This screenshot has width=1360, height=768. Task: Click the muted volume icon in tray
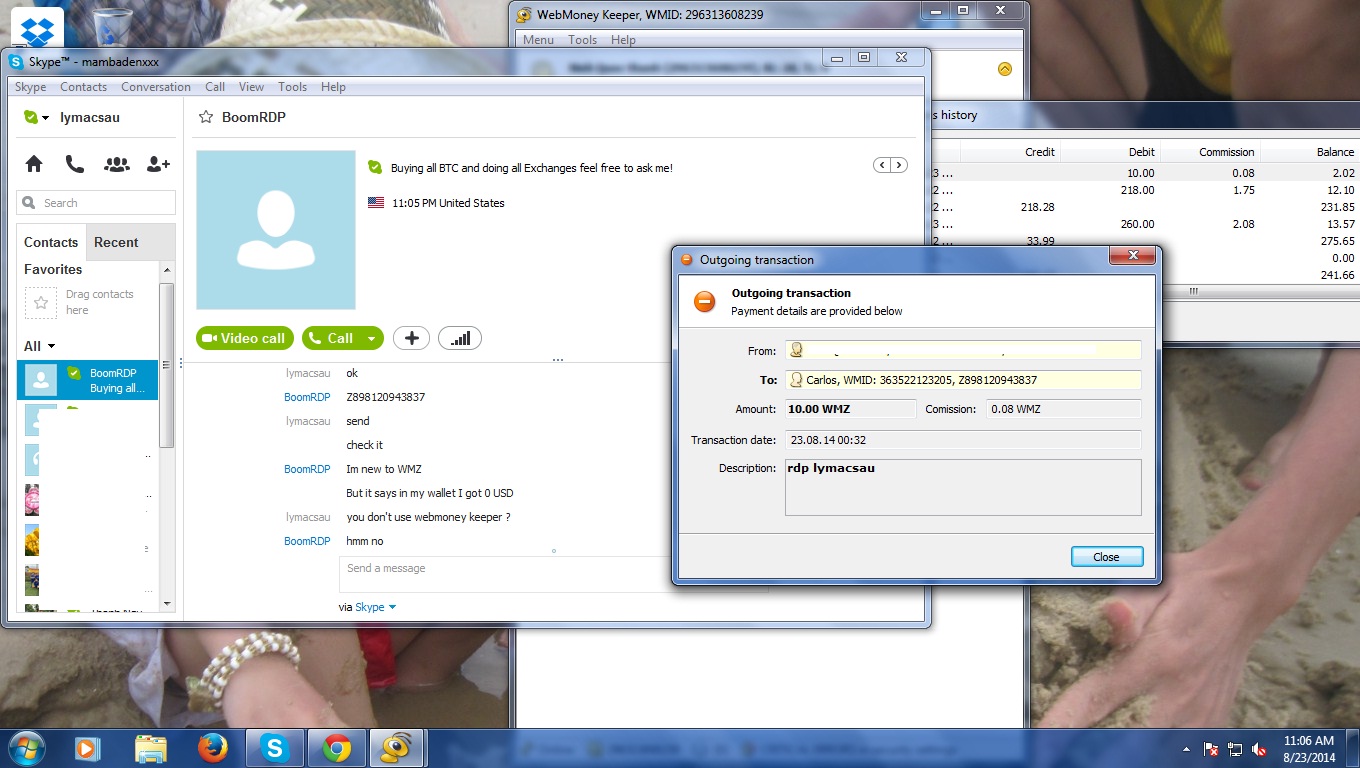1260,749
